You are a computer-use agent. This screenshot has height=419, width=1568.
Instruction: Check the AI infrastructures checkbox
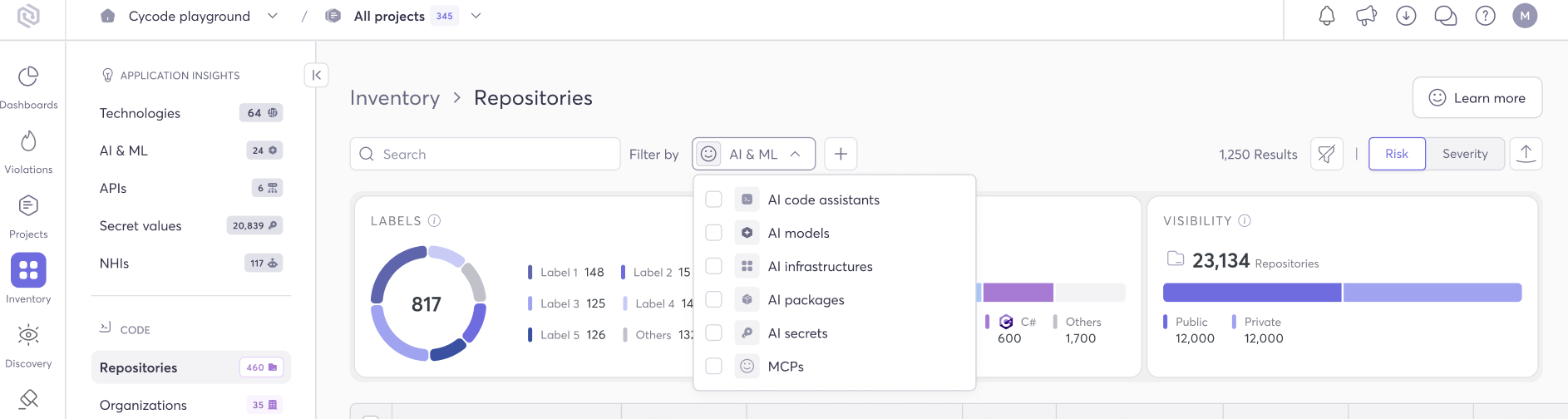coord(713,266)
